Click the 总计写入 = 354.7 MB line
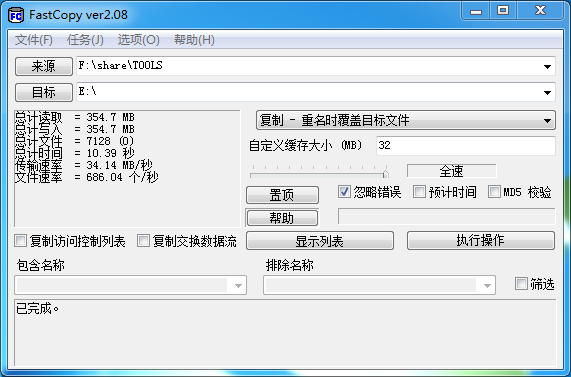Viewport: 571px width, 377px height. click(x=75, y=129)
